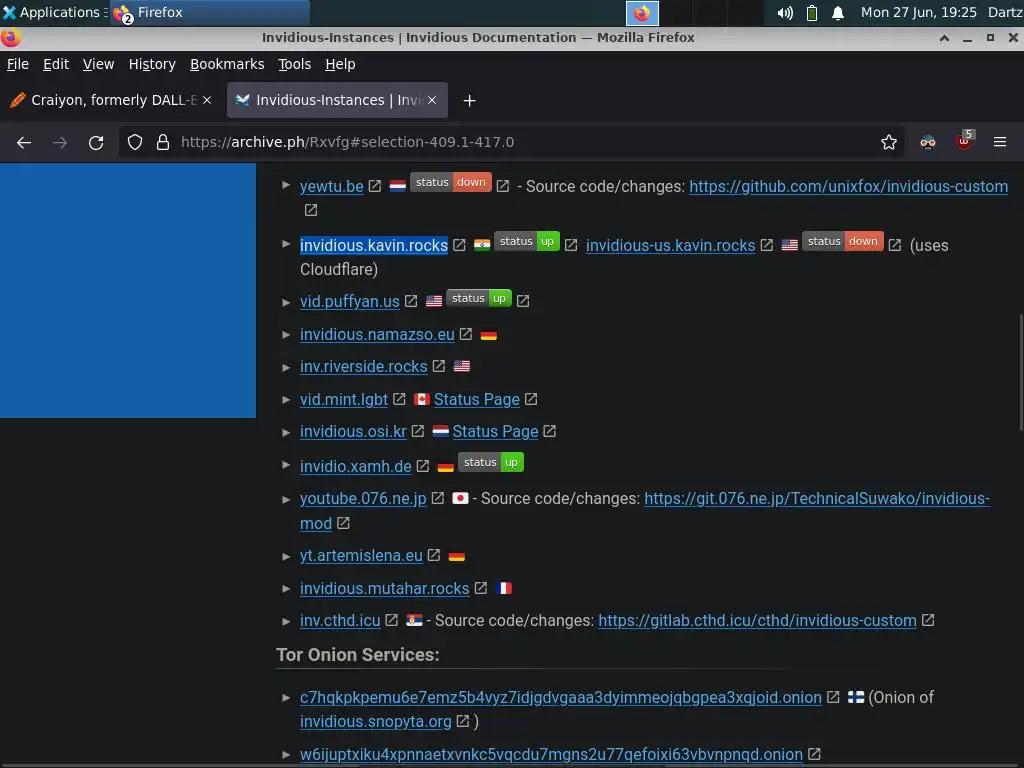The width and height of the screenshot is (1024, 768).
Task: Reload the page with the refresh icon
Action: [x=96, y=142]
